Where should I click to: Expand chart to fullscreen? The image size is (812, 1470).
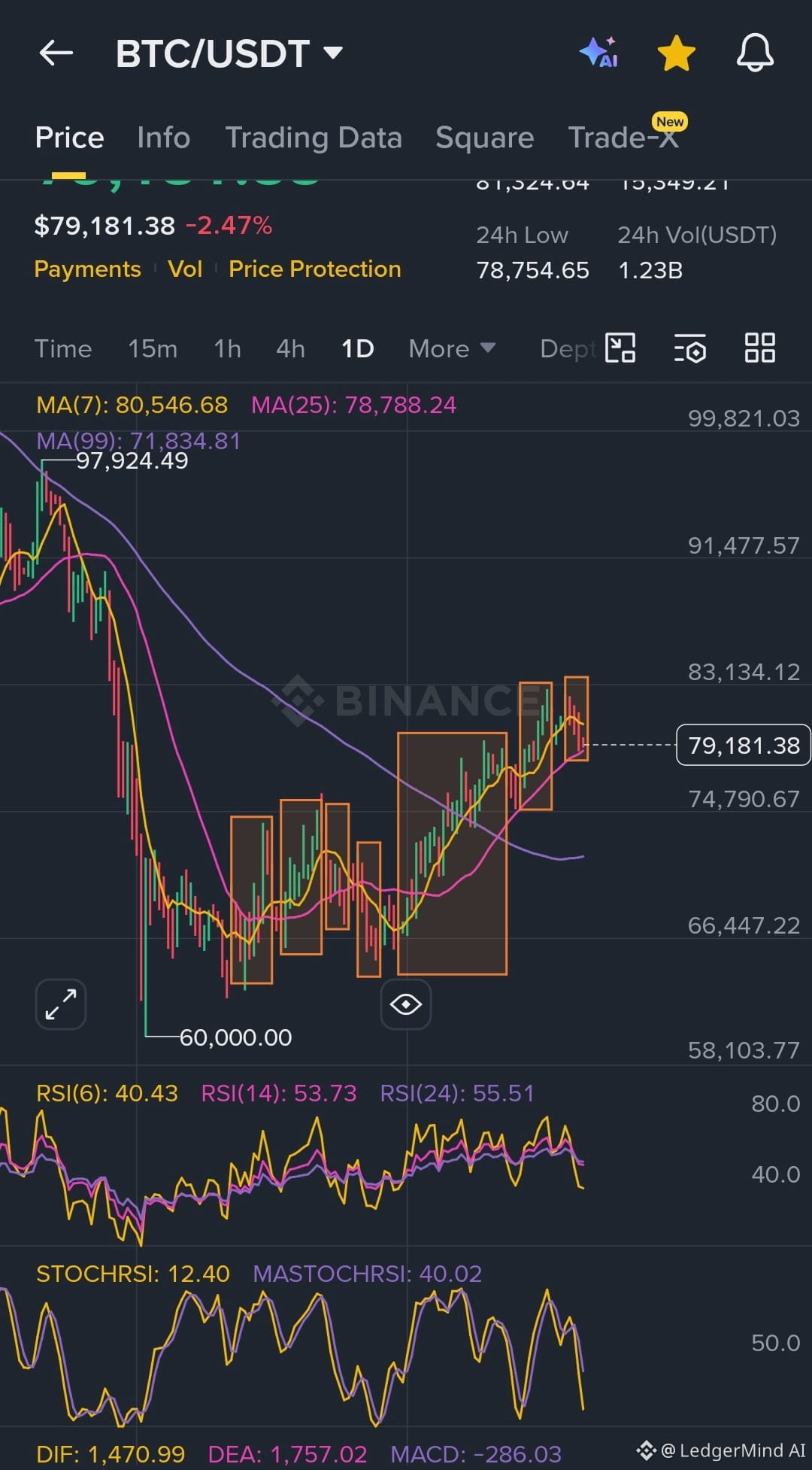click(x=61, y=1004)
